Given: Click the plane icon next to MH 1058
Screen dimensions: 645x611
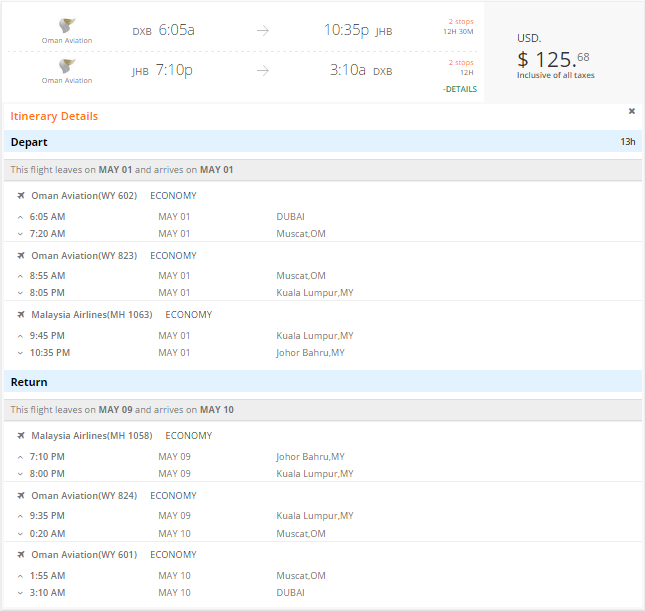Looking at the screenshot, I should coord(21,436).
